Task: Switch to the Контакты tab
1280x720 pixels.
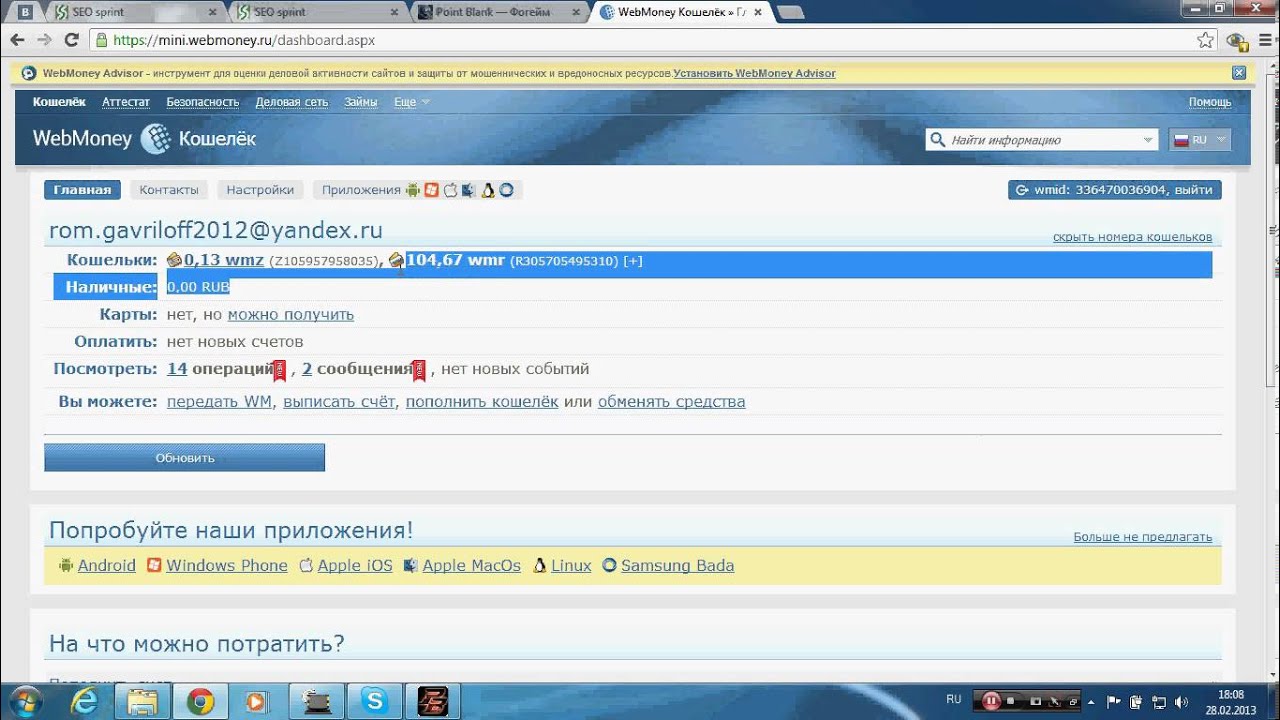Action: point(169,190)
